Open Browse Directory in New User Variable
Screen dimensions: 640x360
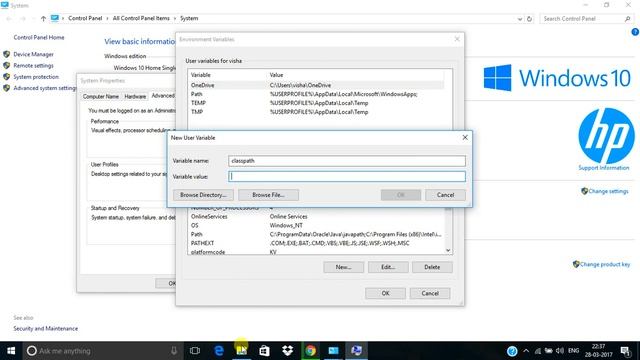point(203,195)
